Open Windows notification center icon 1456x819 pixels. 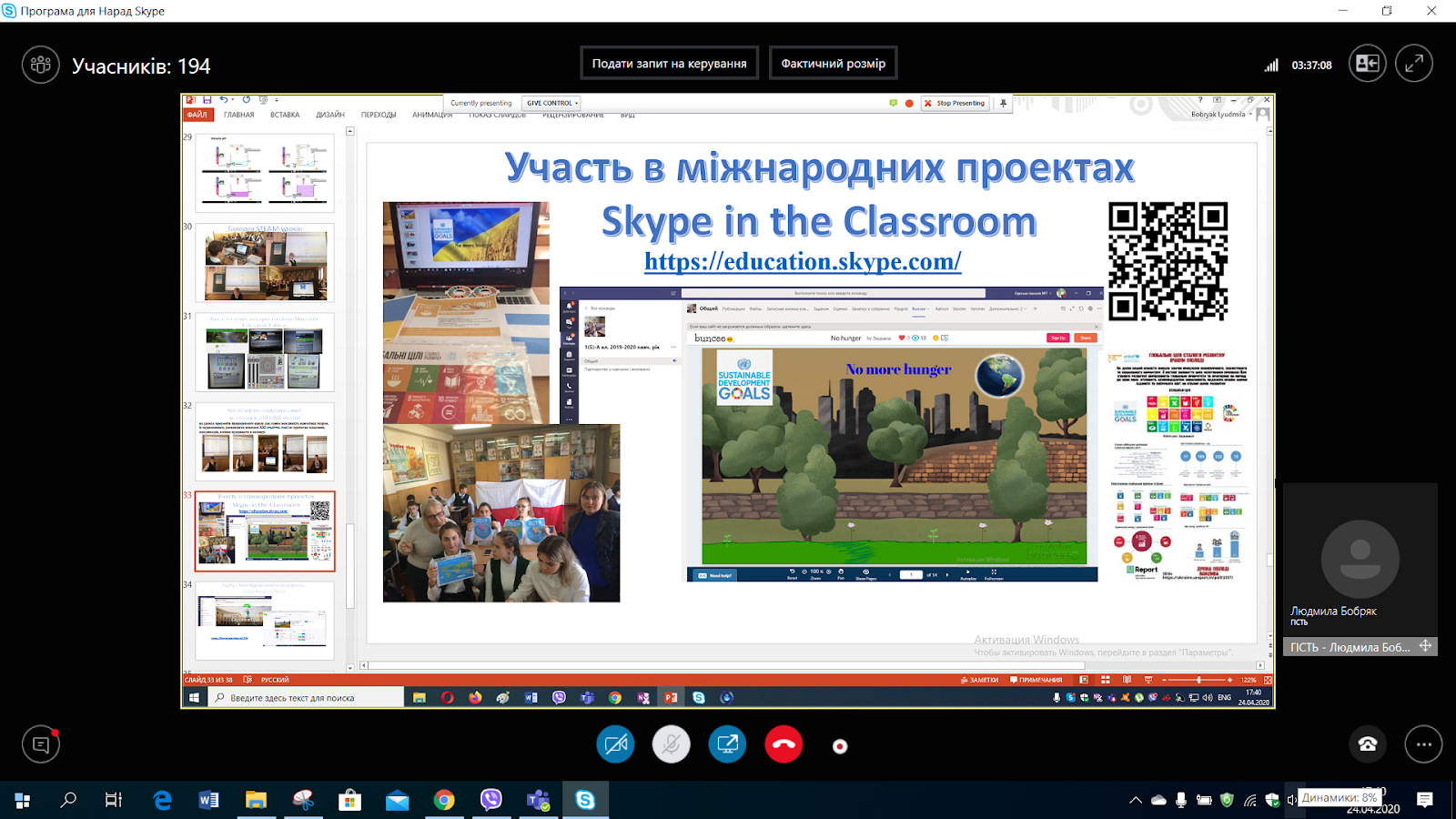tap(1425, 800)
